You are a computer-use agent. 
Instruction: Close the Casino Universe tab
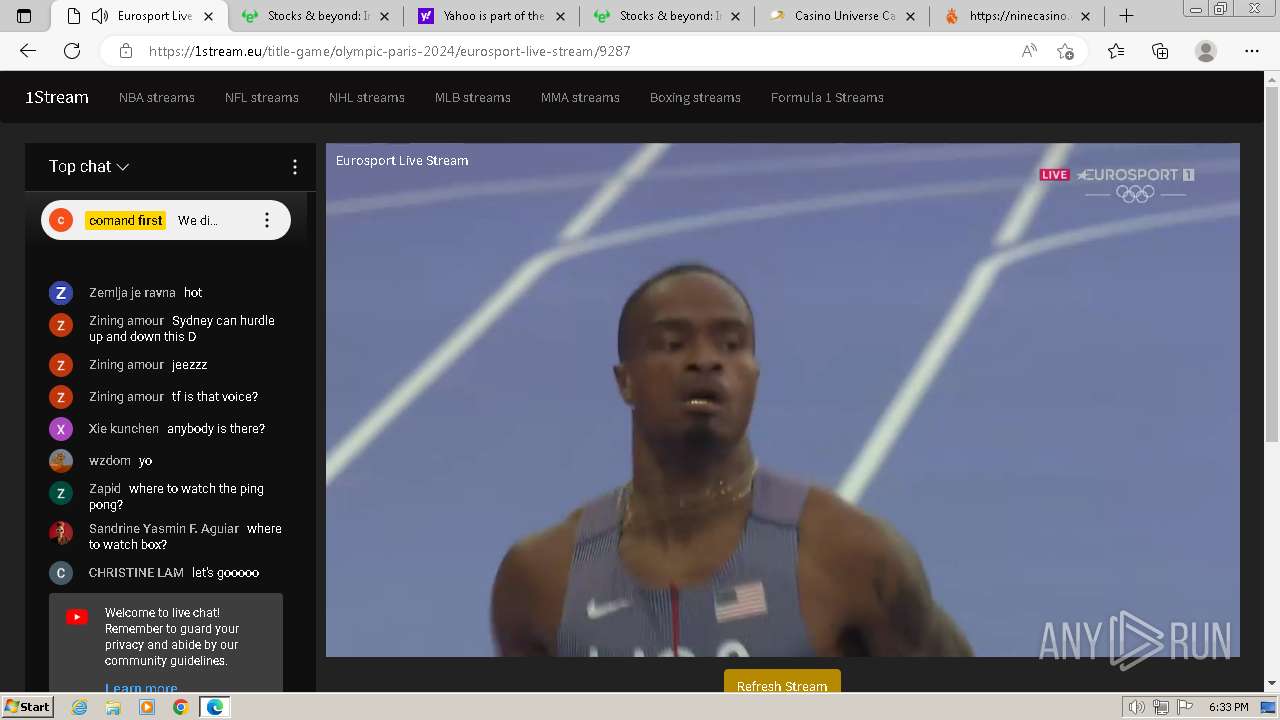[x=910, y=16]
